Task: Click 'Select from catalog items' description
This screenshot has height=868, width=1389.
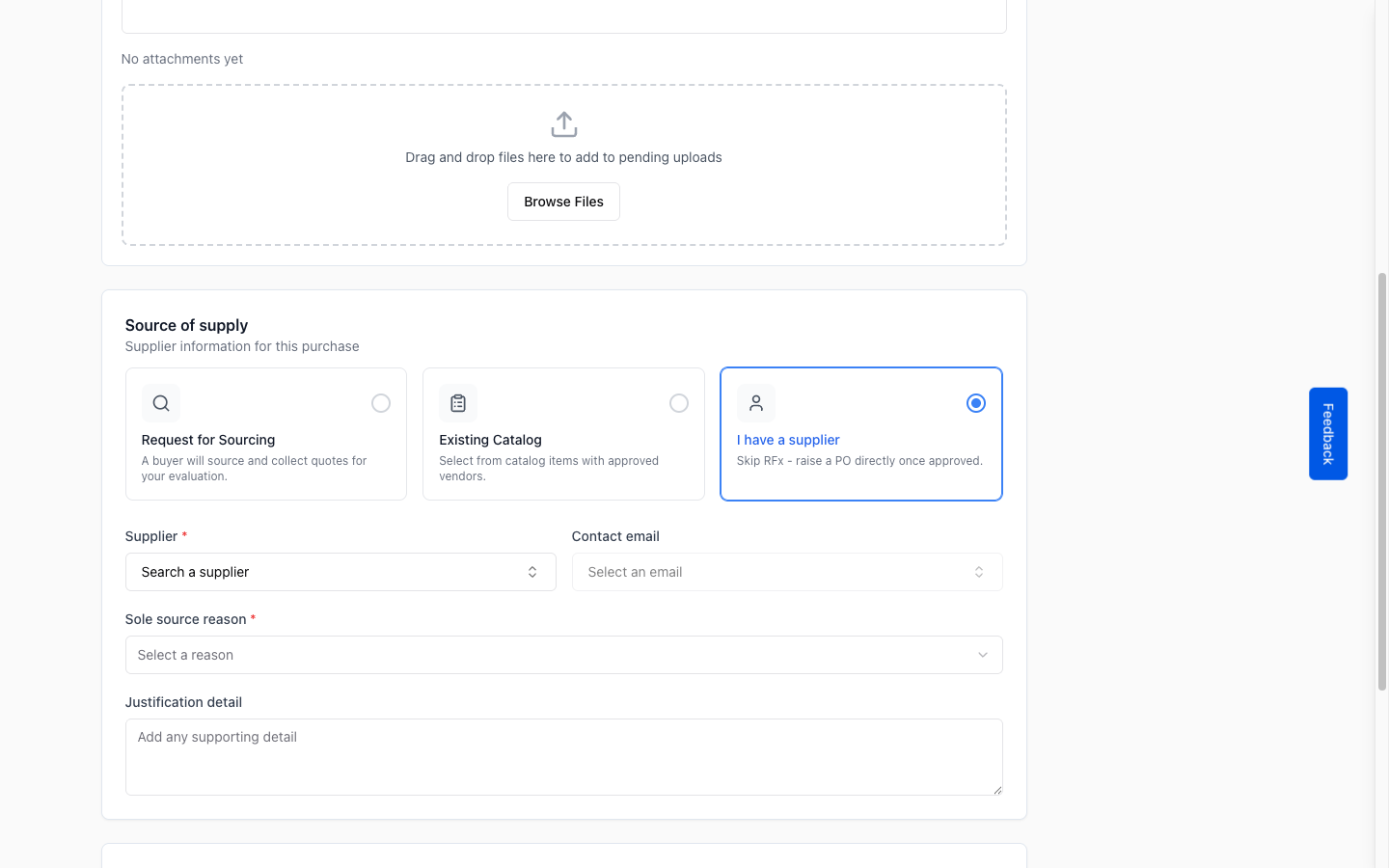Action: click(549, 469)
